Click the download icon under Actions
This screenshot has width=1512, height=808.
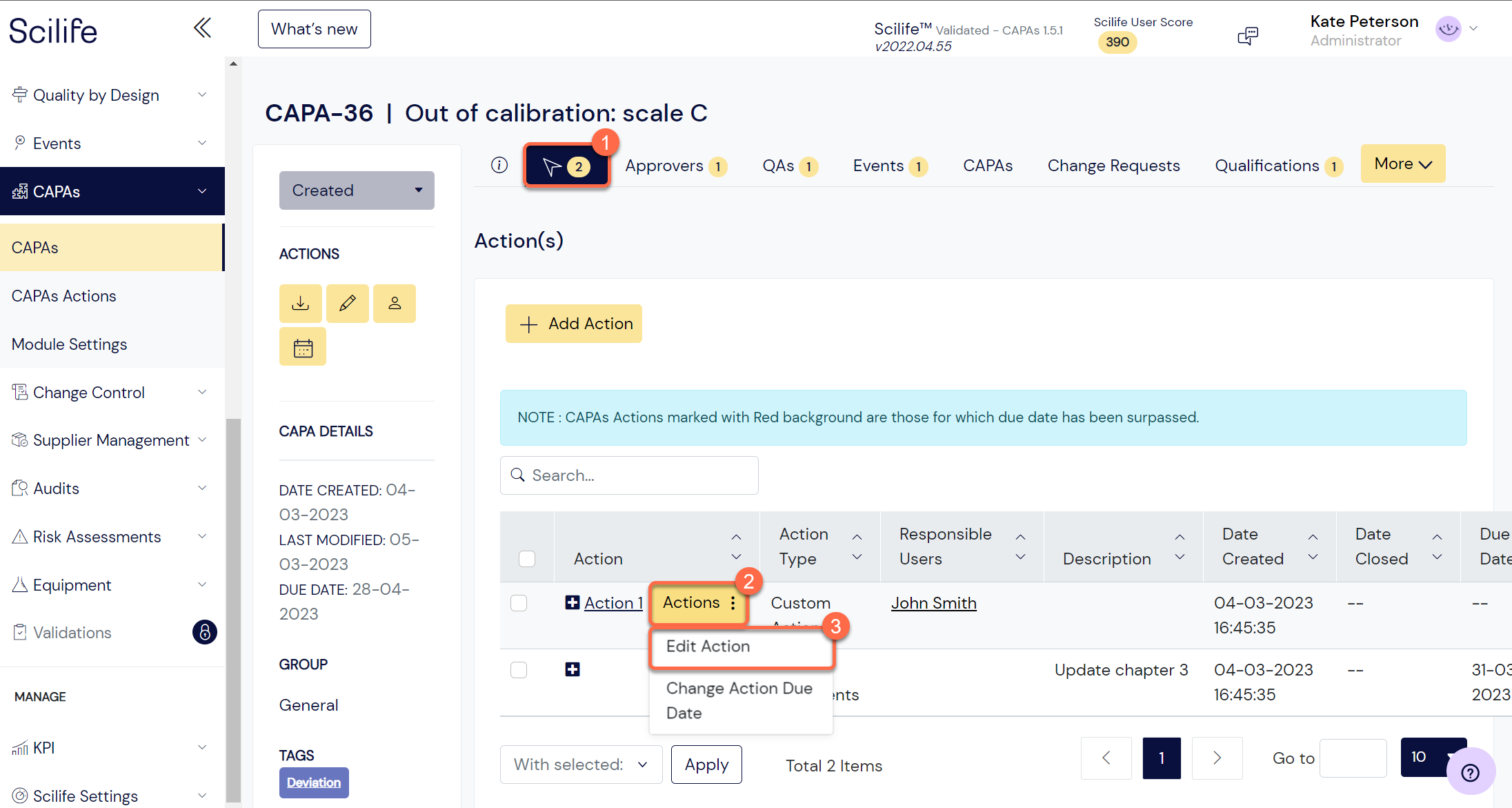coord(301,304)
